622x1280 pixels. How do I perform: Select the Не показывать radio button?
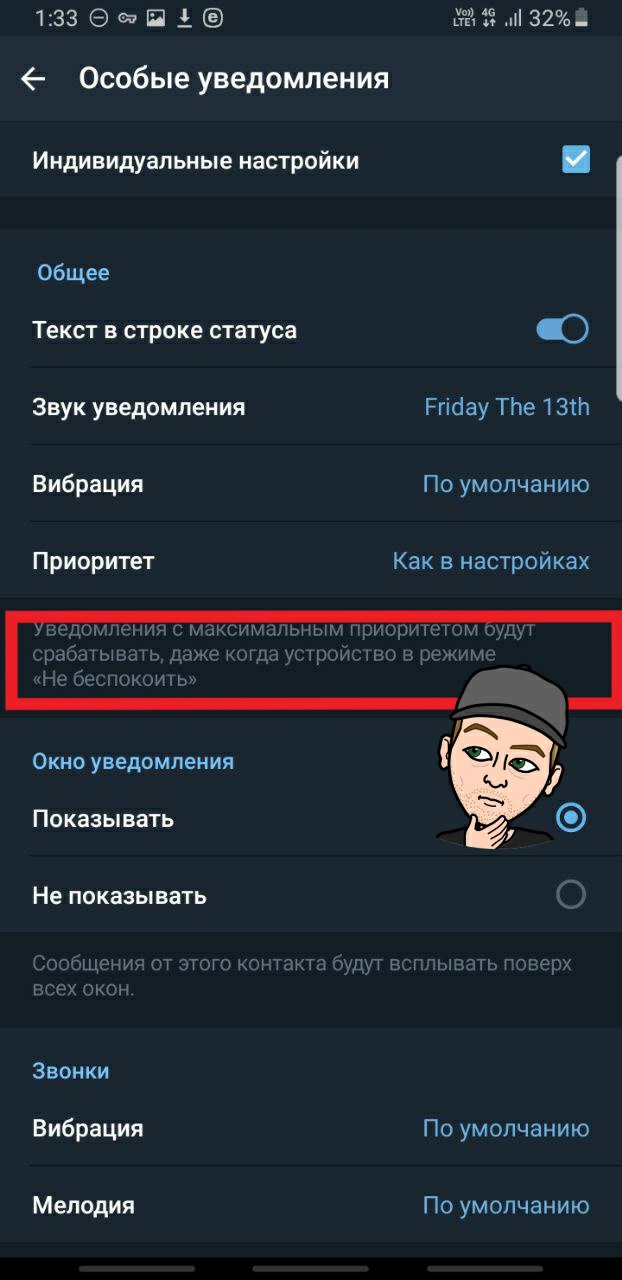point(571,894)
